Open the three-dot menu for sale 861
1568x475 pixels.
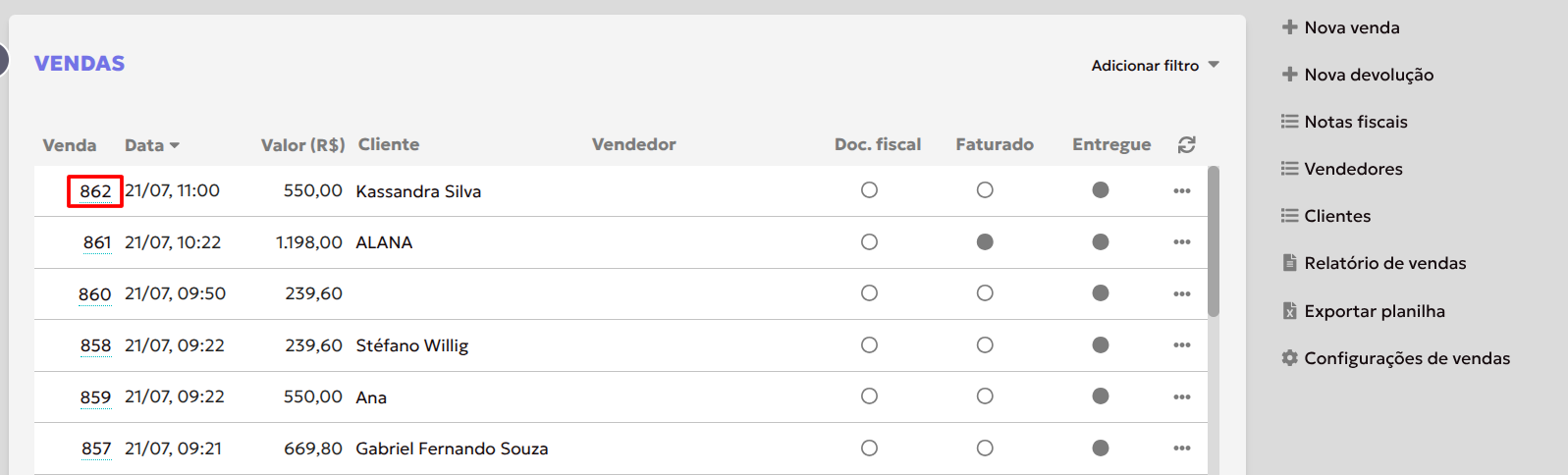[x=1181, y=242]
